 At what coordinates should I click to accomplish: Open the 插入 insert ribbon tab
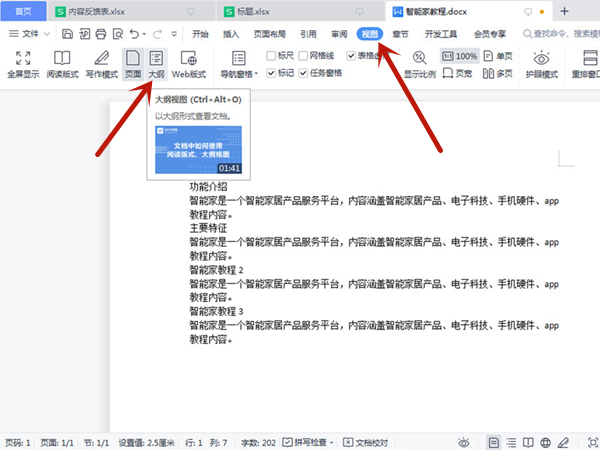coord(231,33)
